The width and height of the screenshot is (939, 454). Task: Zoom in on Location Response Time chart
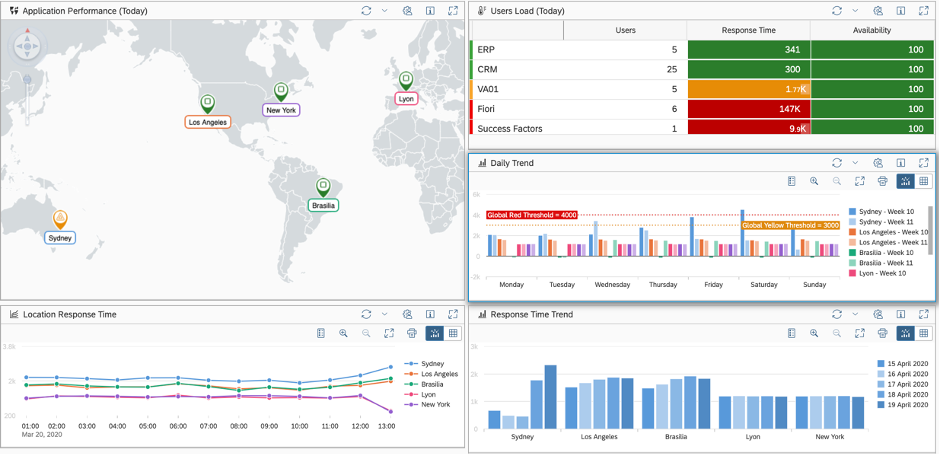click(343, 333)
